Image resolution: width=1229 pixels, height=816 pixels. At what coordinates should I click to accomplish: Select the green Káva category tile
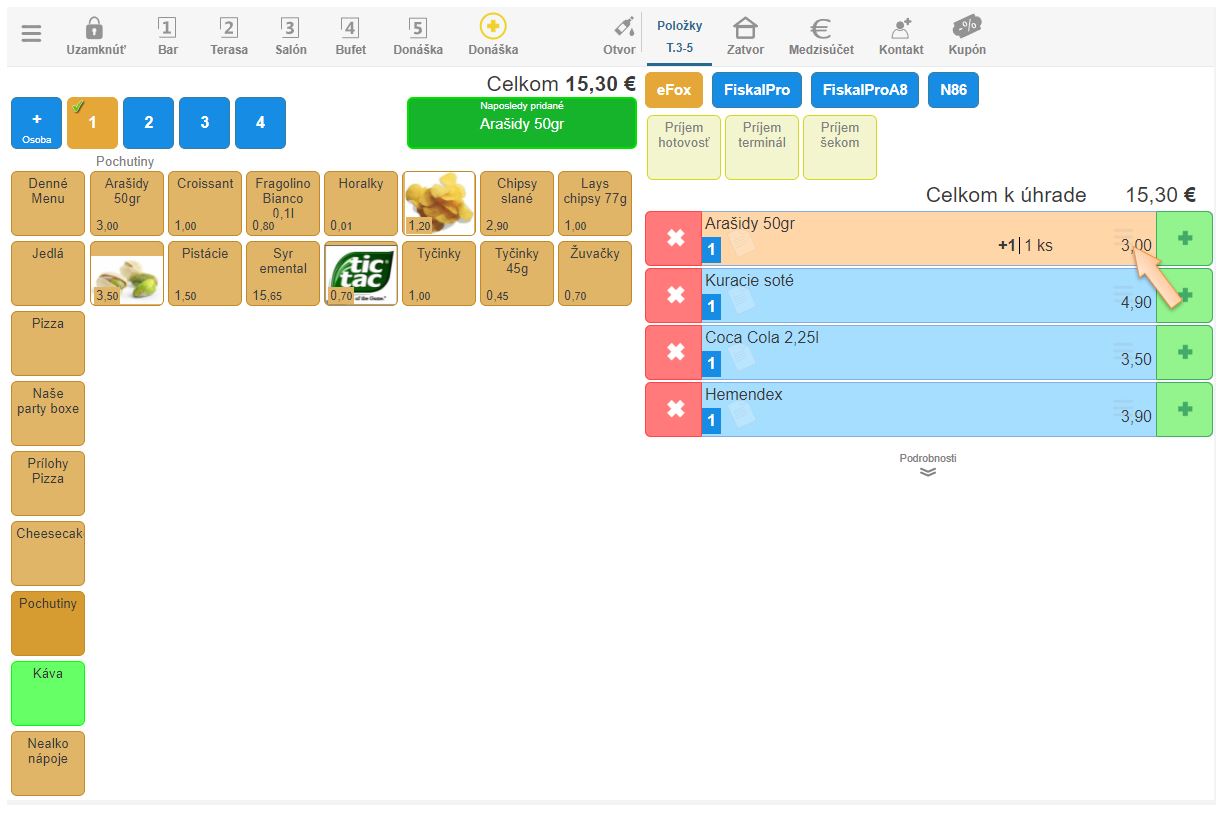pyautogui.click(x=48, y=693)
